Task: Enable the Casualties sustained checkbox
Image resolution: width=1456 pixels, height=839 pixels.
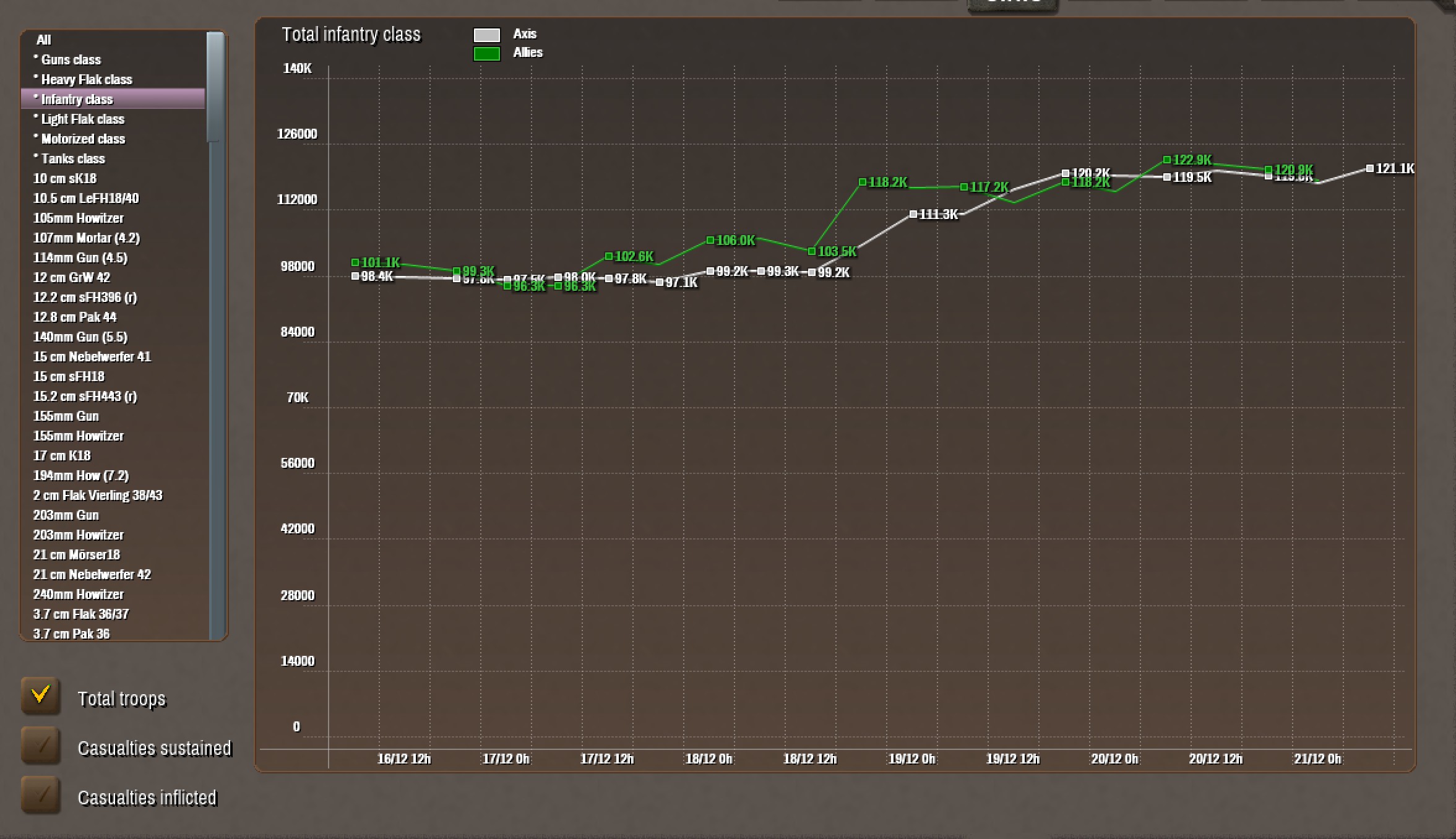Action: 41,746
